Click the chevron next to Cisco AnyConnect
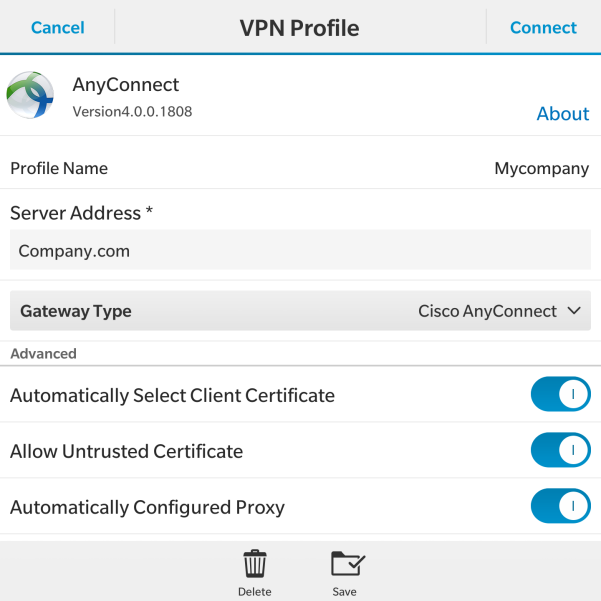601x601 pixels. (x=574, y=311)
